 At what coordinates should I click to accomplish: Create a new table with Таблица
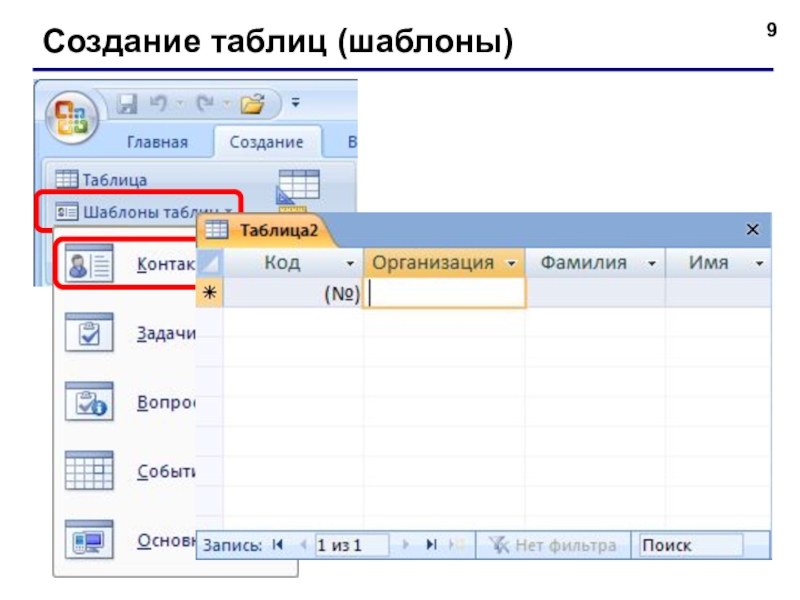(x=101, y=180)
